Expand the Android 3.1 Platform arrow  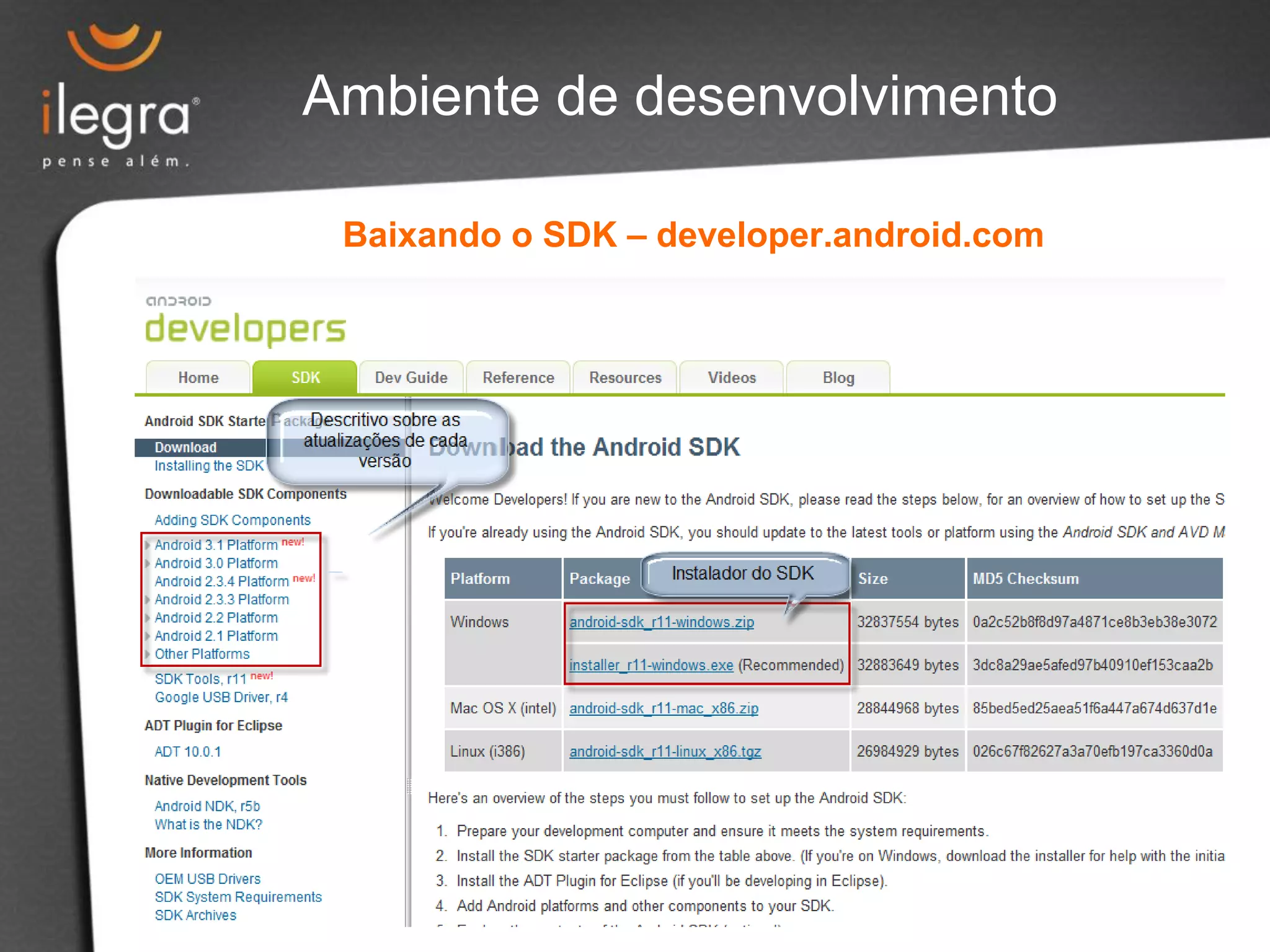[148, 545]
